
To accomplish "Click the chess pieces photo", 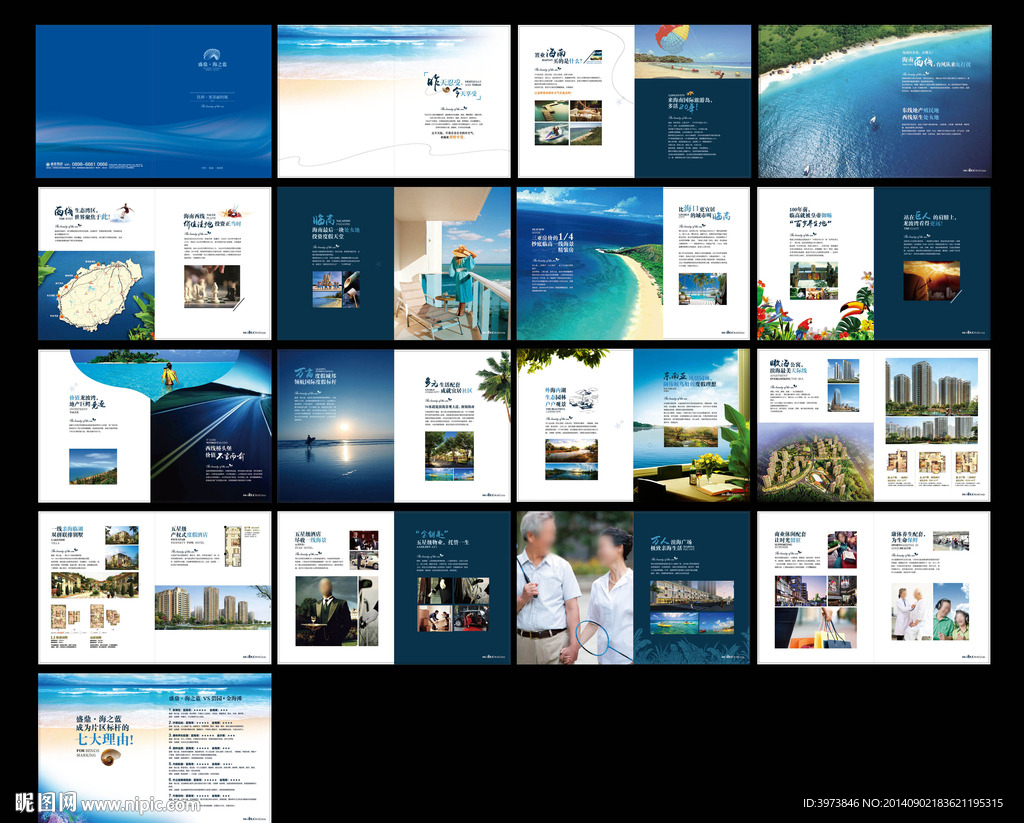I will click(212, 286).
